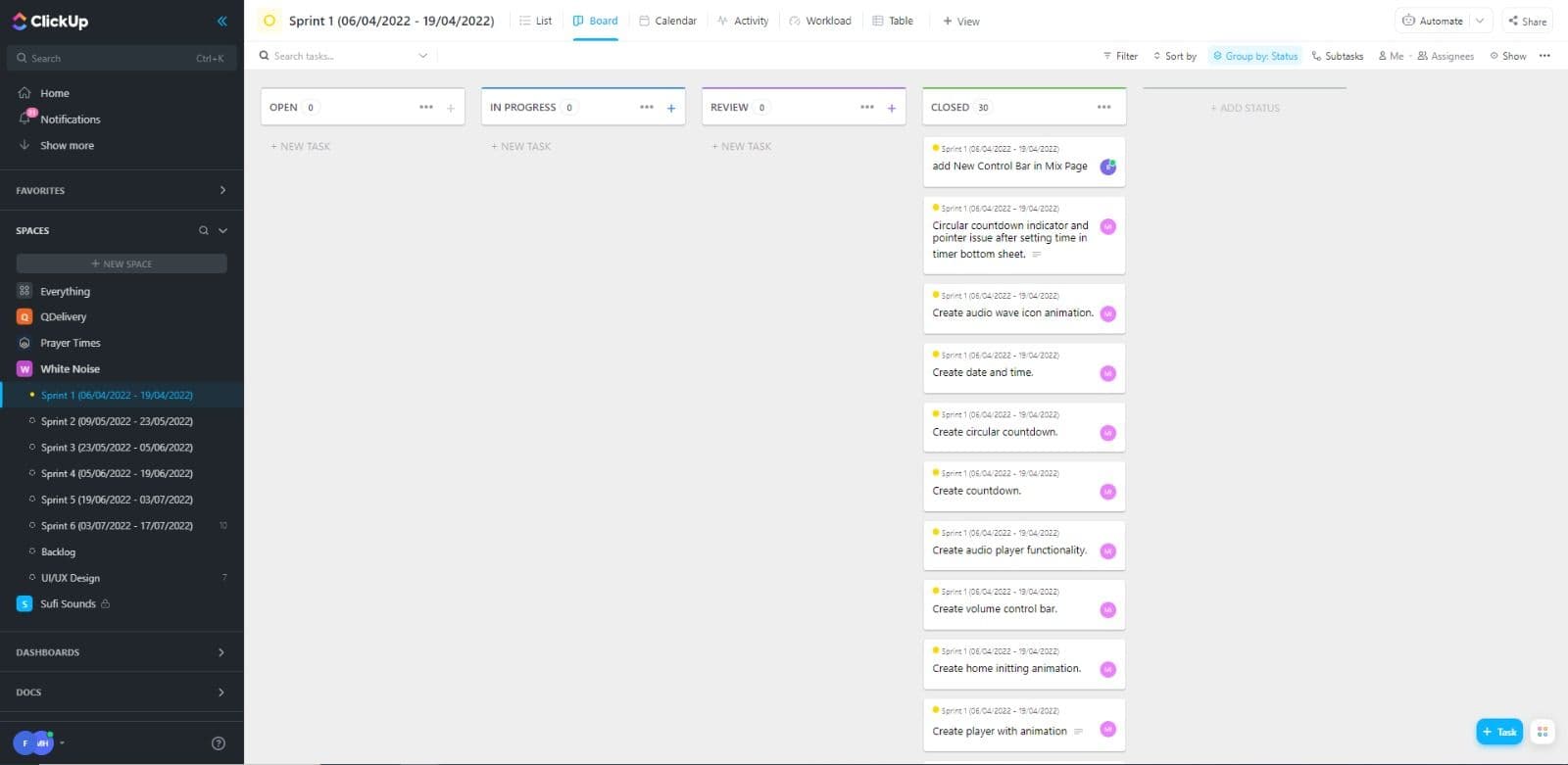Click the yellow sprint status circle in header
This screenshot has width=1568, height=765.
pyautogui.click(x=269, y=21)
